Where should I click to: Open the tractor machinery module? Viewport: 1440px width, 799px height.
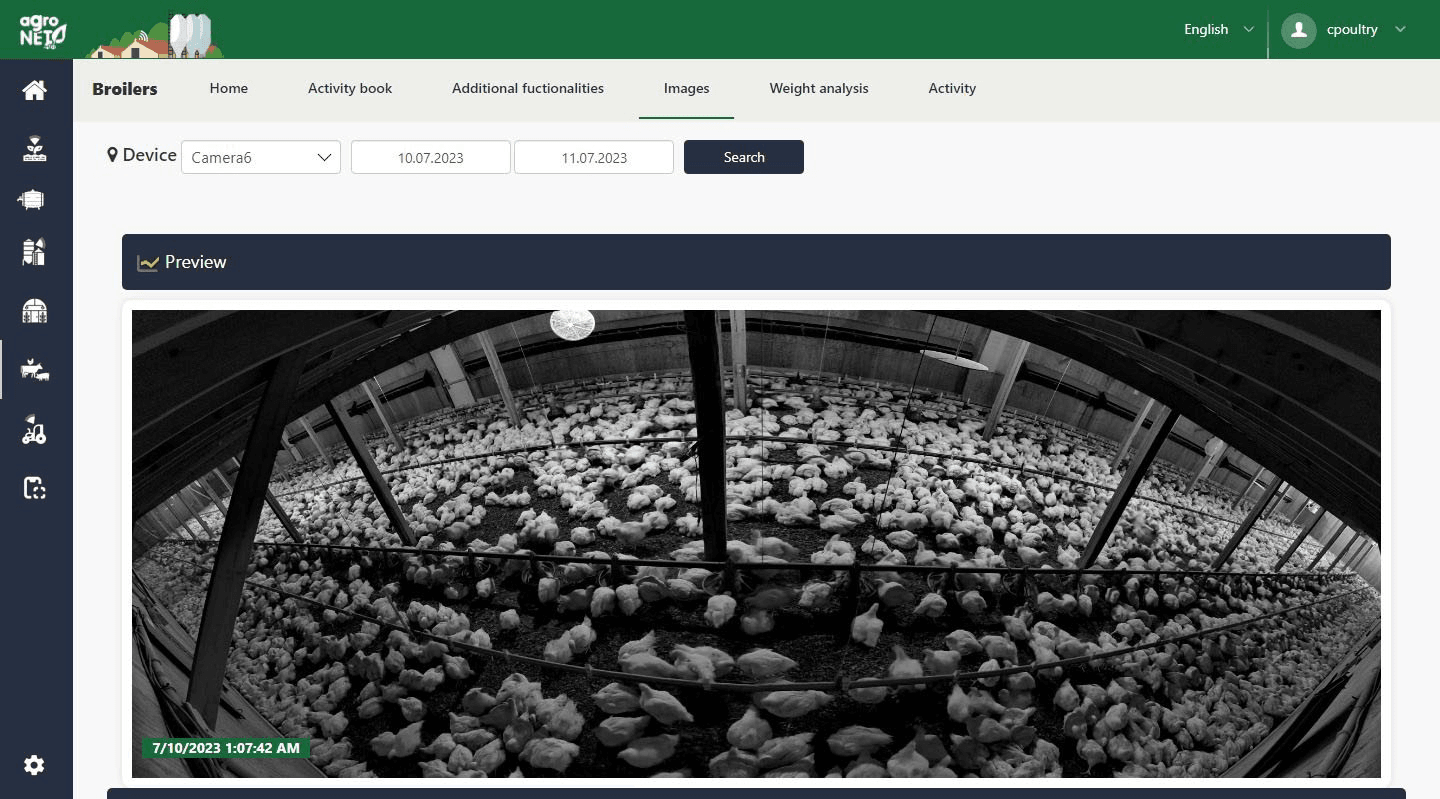[x=35, y=431]
